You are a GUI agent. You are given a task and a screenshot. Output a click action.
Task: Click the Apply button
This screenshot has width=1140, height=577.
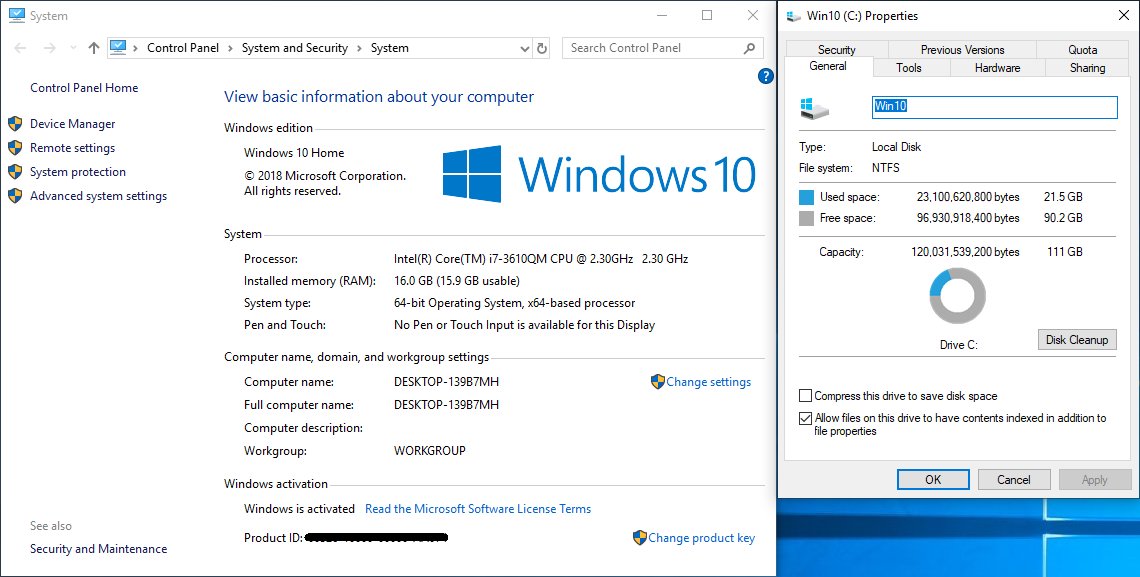coord(1095,480)
